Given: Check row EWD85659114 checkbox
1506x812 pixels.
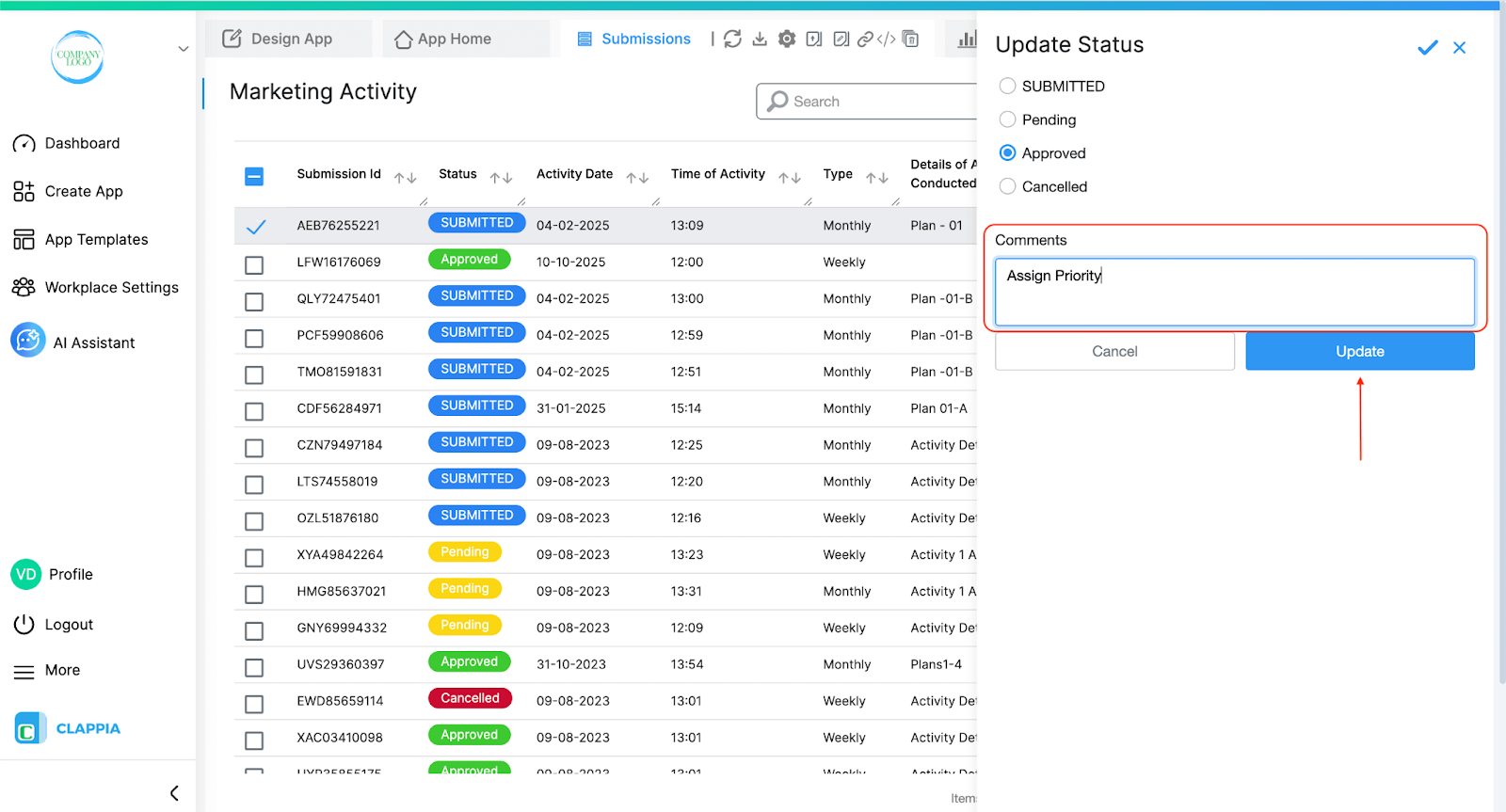Looking at the screenshot, I should point(254,704).
